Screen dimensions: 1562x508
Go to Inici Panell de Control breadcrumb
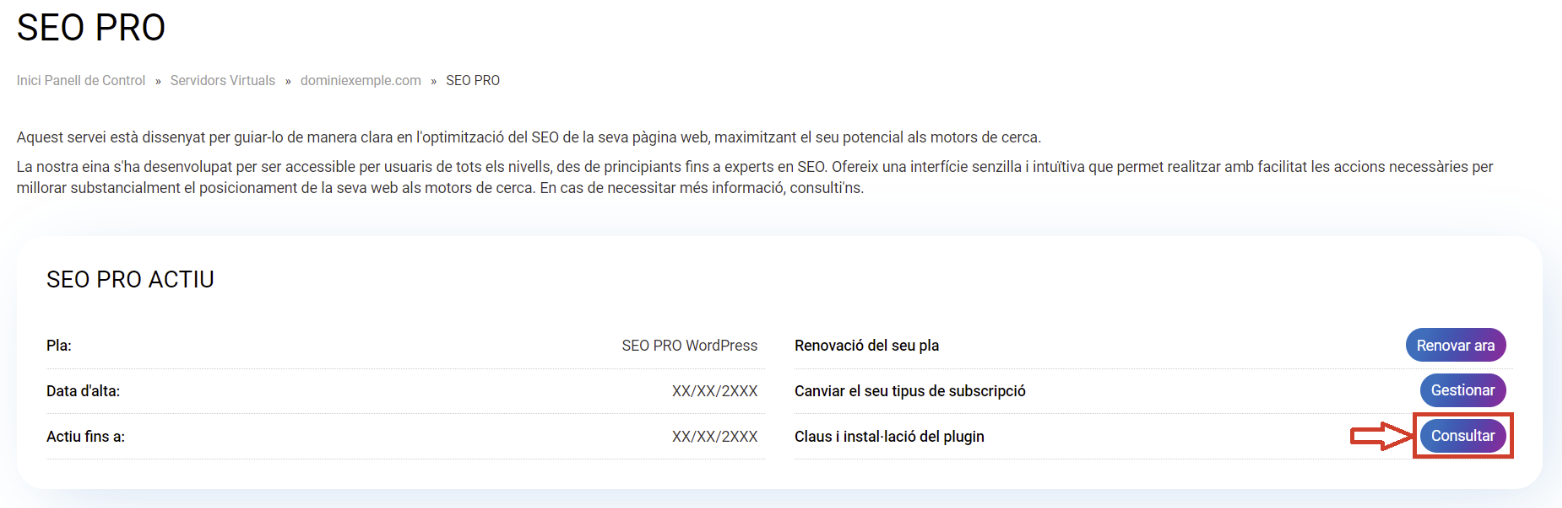(x=81, y=80)
